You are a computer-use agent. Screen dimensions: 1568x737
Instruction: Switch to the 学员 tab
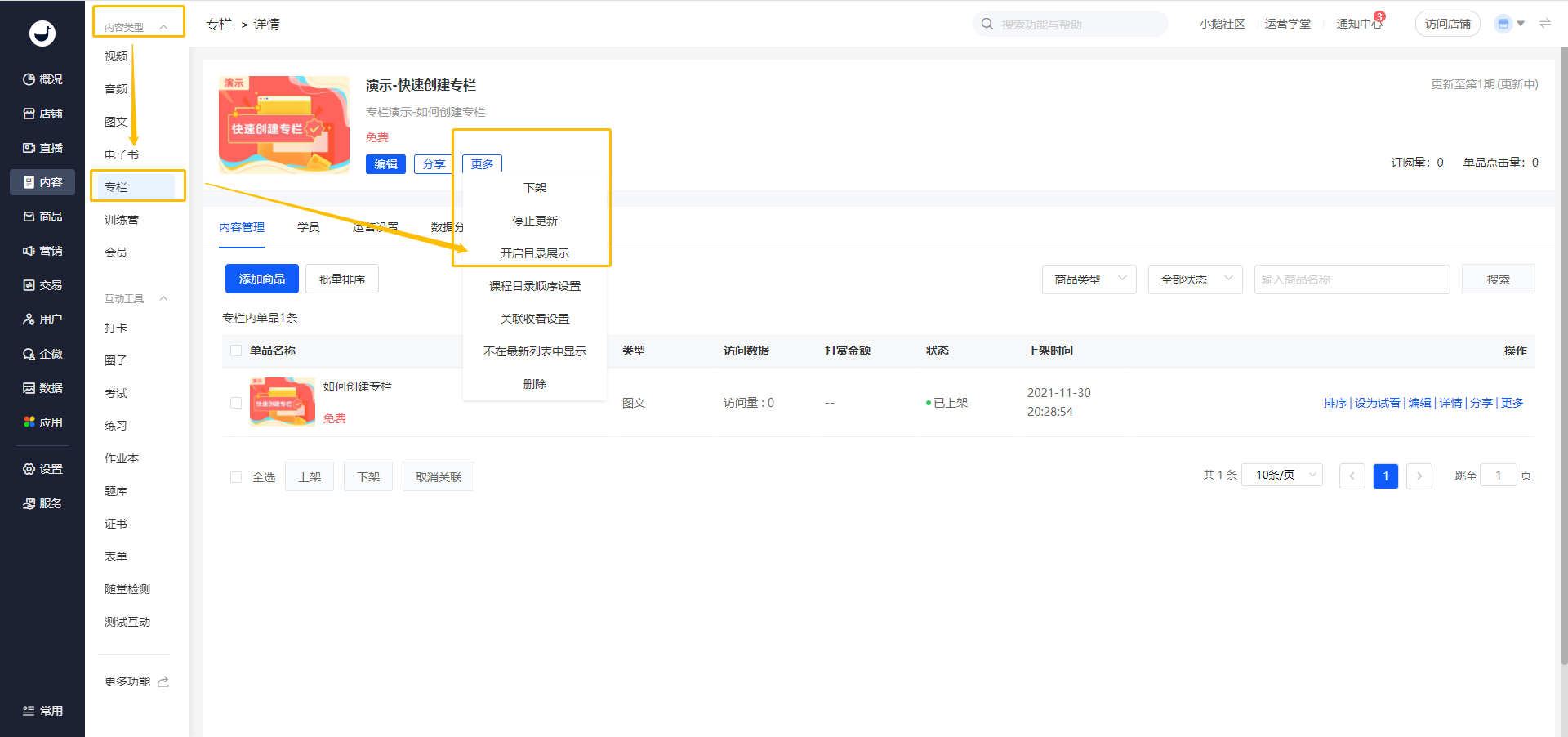[309, 227]
